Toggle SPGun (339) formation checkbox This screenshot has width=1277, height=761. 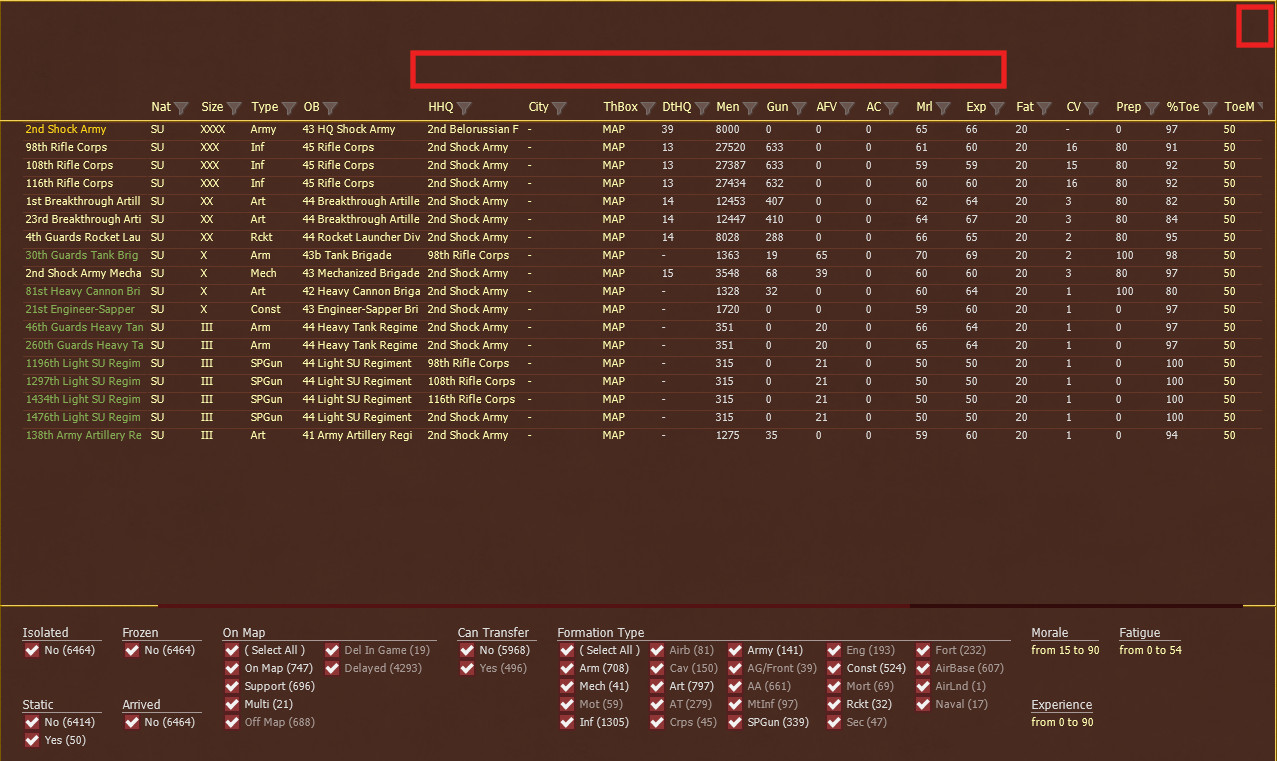tap(735, 722)
